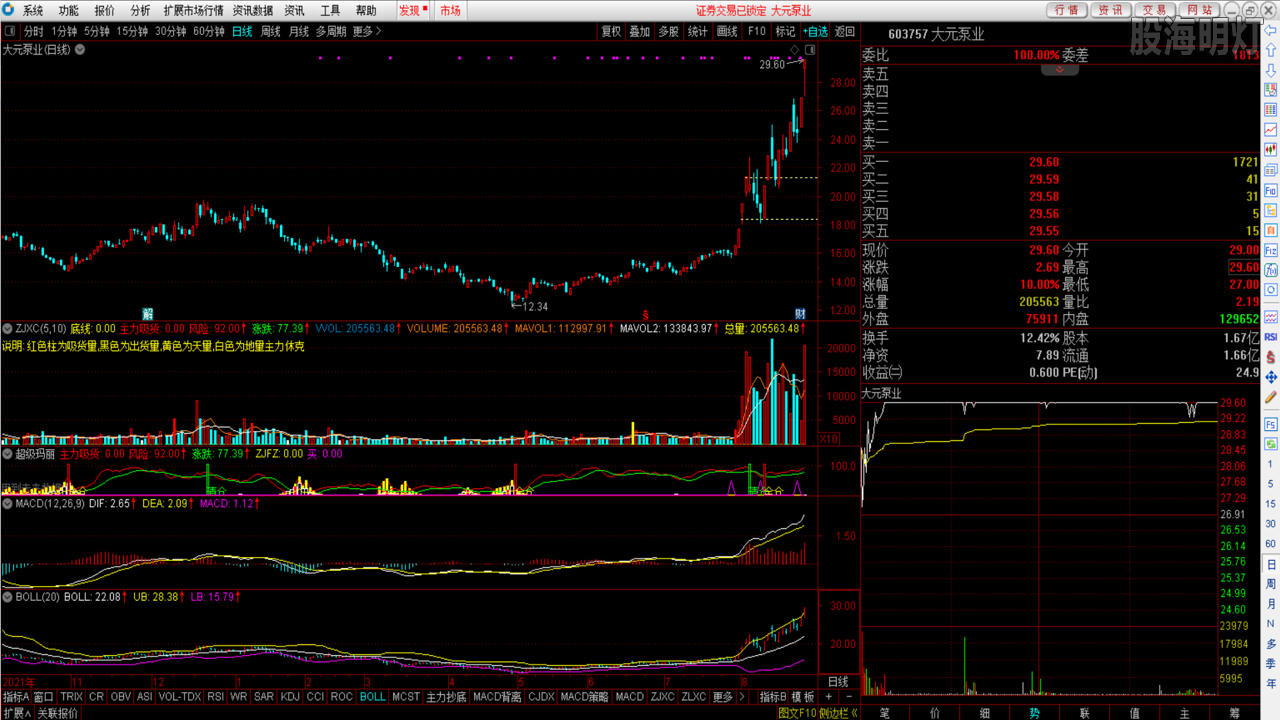Viewport: 1280px width, 720px height.
Task: Click the plus zoom icon below chart
Action: [829, 696]
